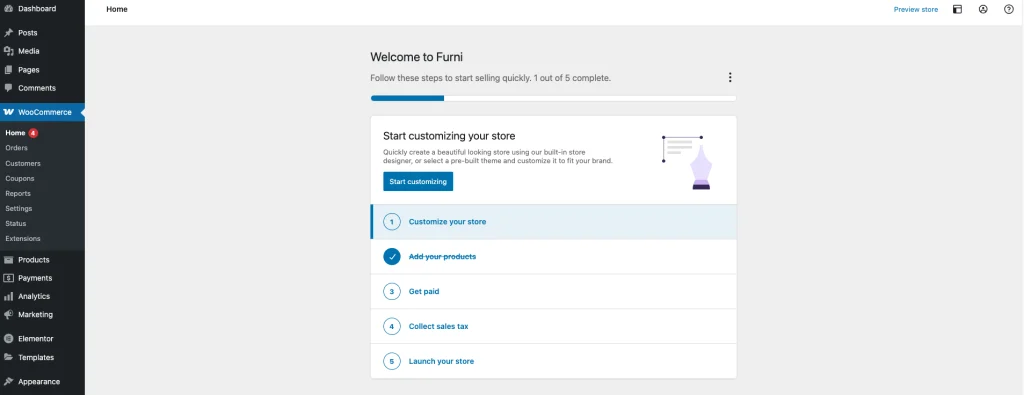Click the step 5 circle number icon
The height and width of the screenshot is (395, 1024).
point(392,361)
